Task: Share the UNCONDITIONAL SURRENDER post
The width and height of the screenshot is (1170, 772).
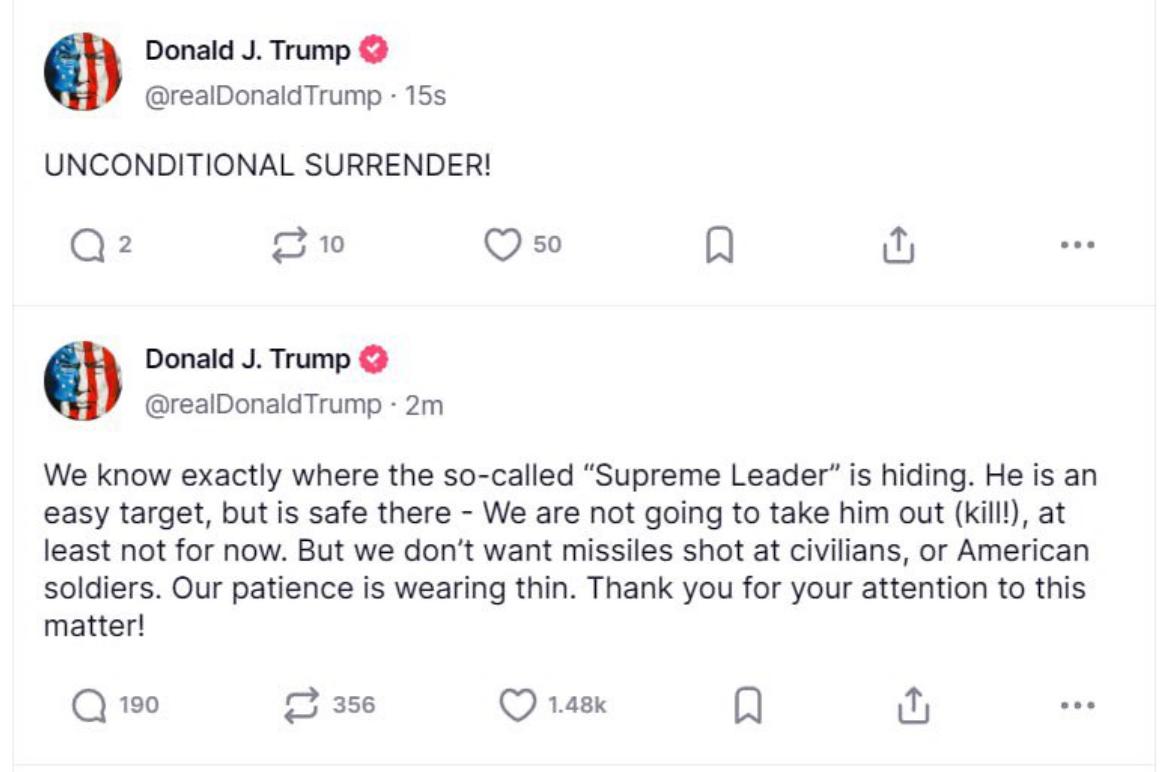Action: coord(898,245)
